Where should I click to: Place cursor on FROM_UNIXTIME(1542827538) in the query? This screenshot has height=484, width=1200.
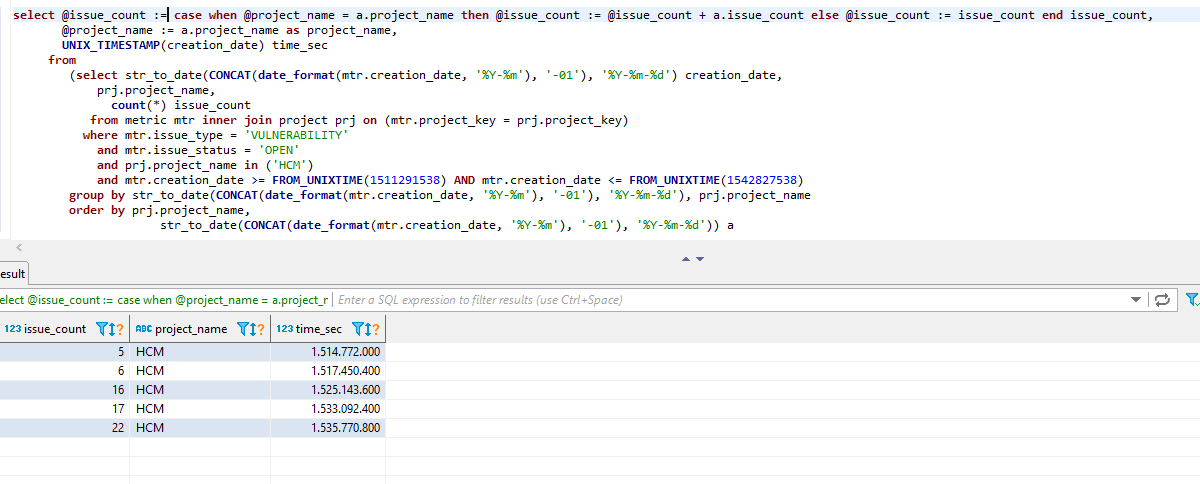(716, 180)
